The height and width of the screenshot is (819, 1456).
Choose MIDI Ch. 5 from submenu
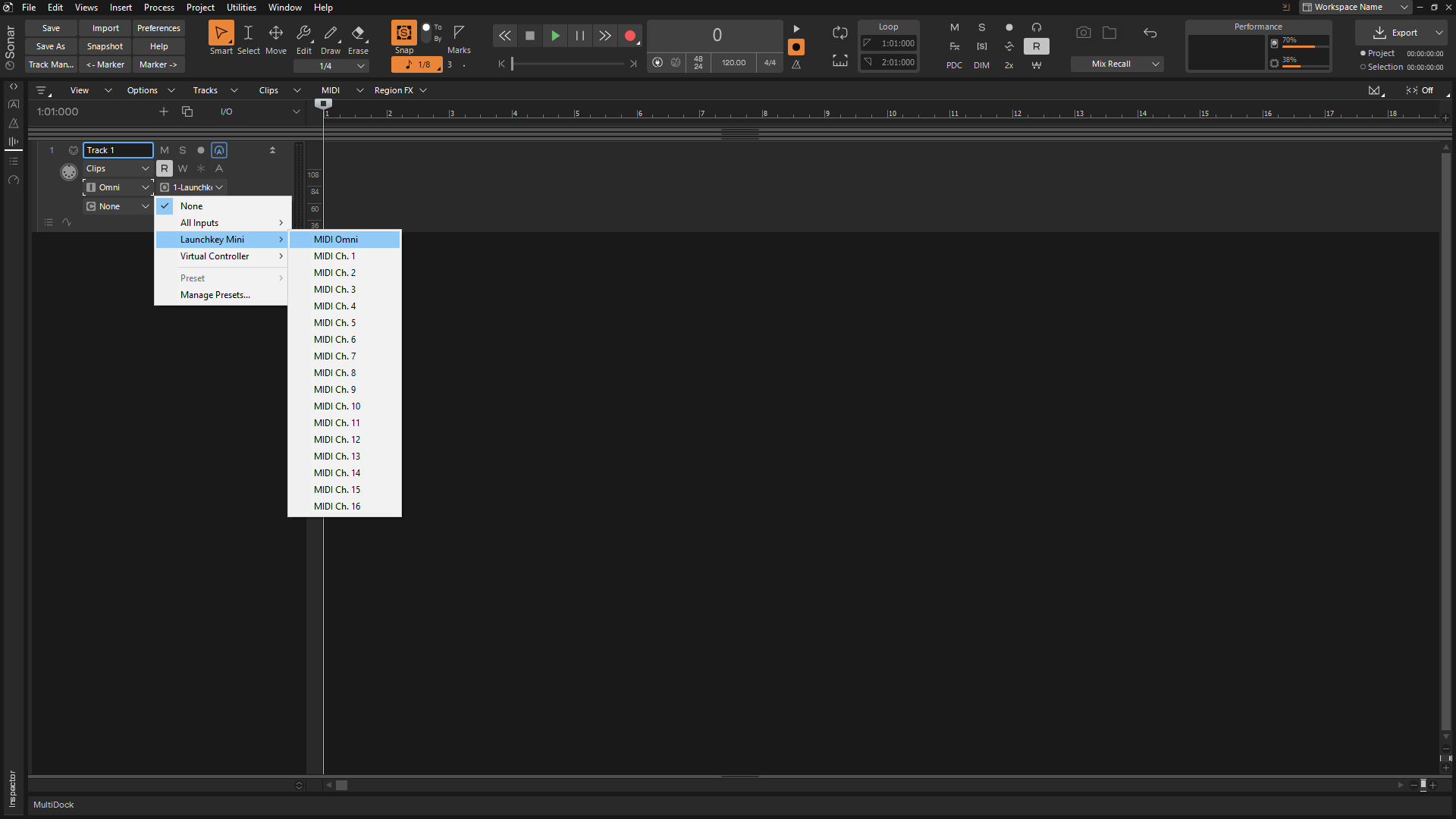pos(334,323)
